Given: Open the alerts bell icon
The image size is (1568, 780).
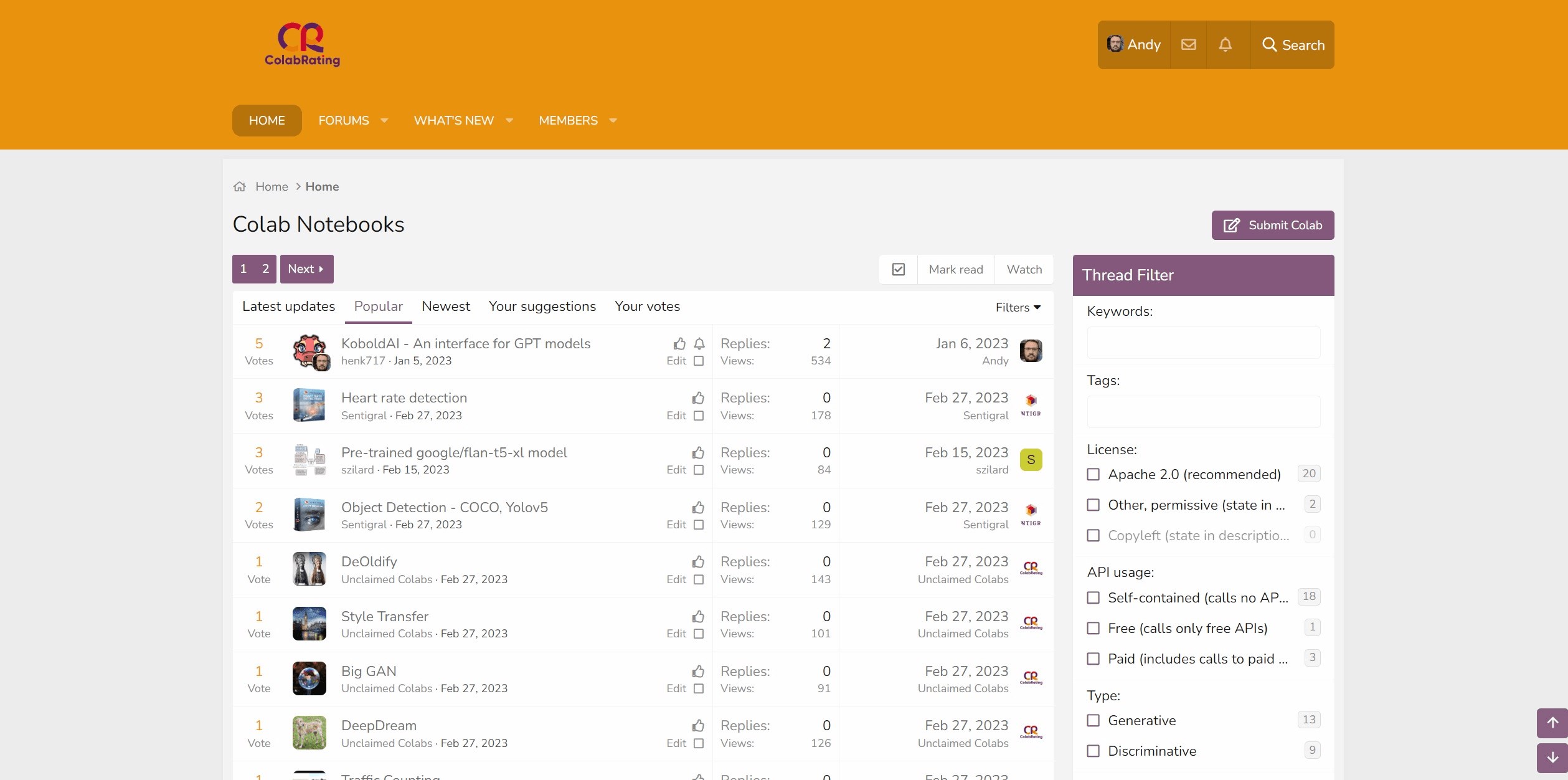Looking at the screenshot, I should click(x=1225, y=45).
